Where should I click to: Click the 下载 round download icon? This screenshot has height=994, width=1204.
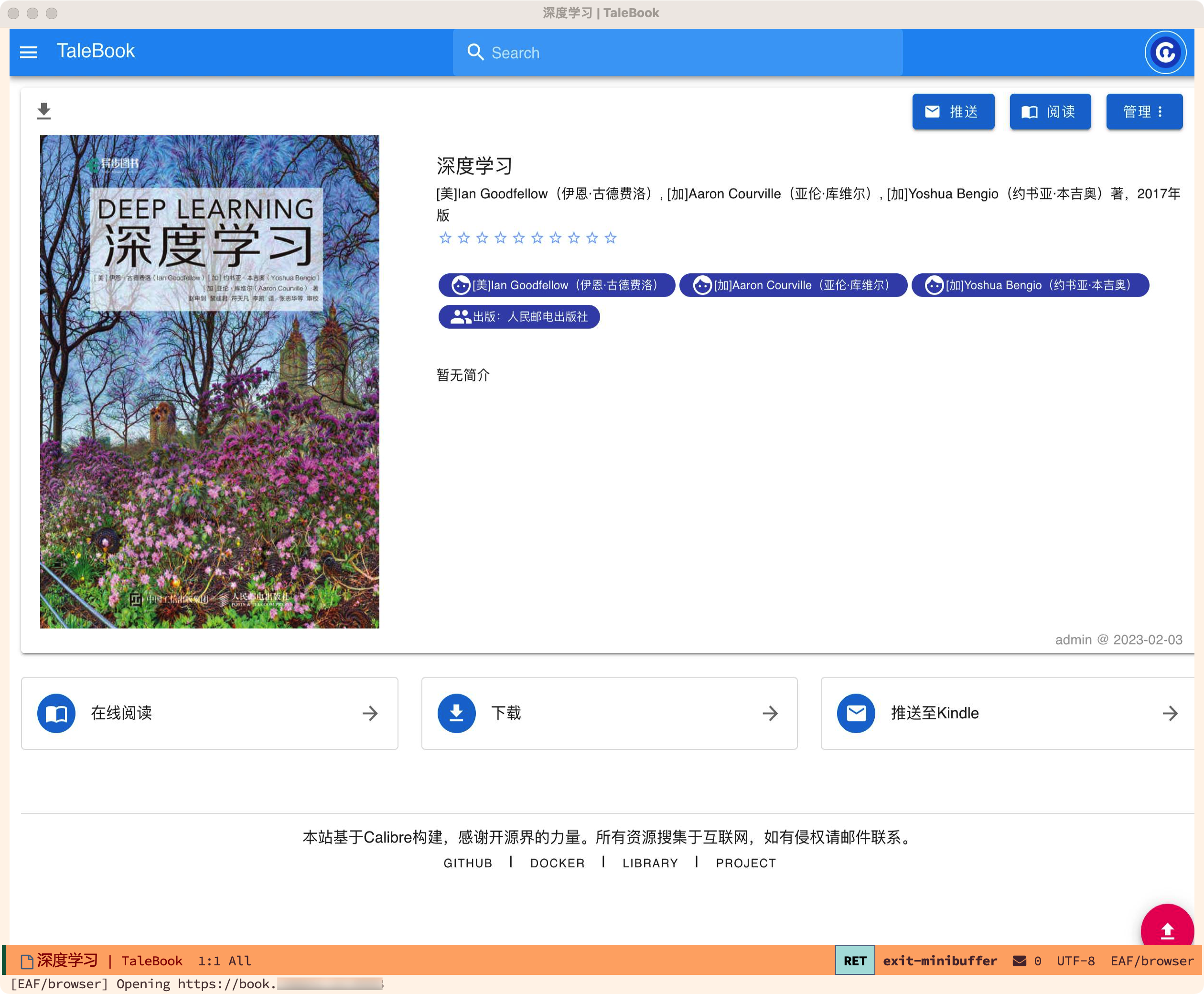(456, 713)
